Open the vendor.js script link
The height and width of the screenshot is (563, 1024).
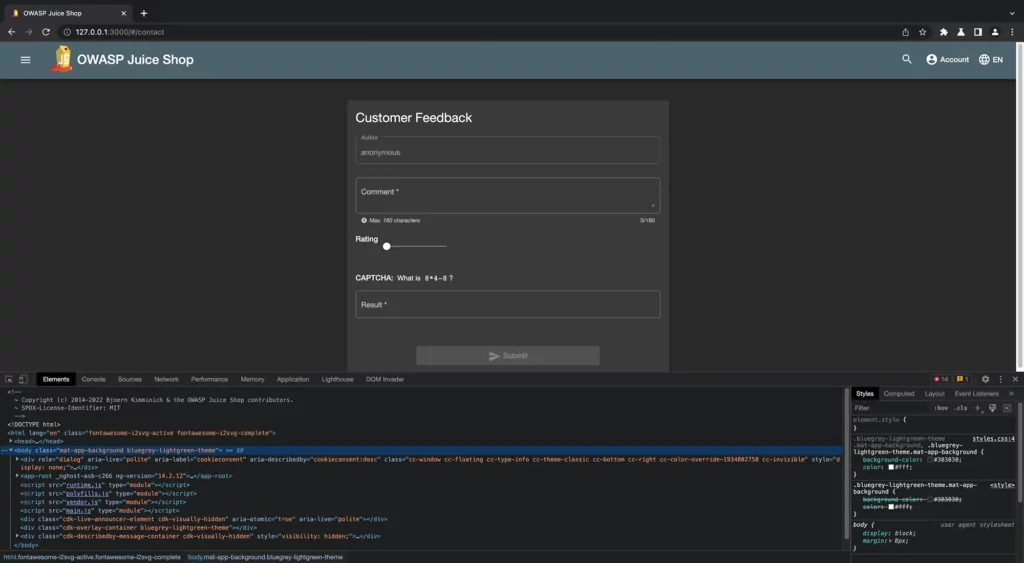click(x=82, y=502)
